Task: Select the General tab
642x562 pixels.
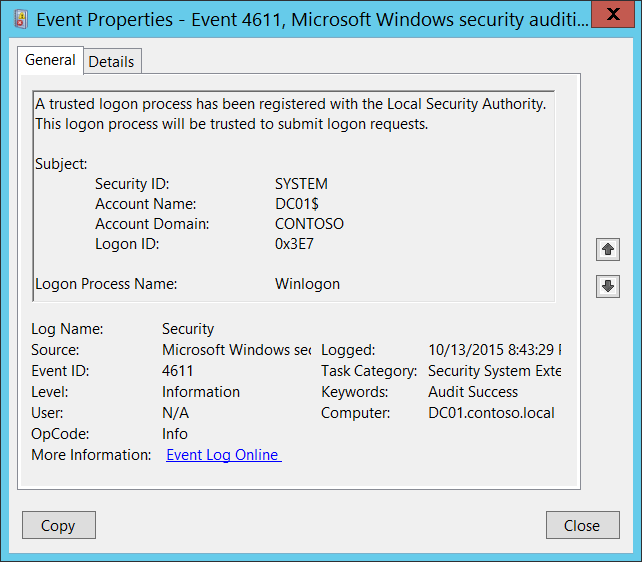Action: pos(50,60)
